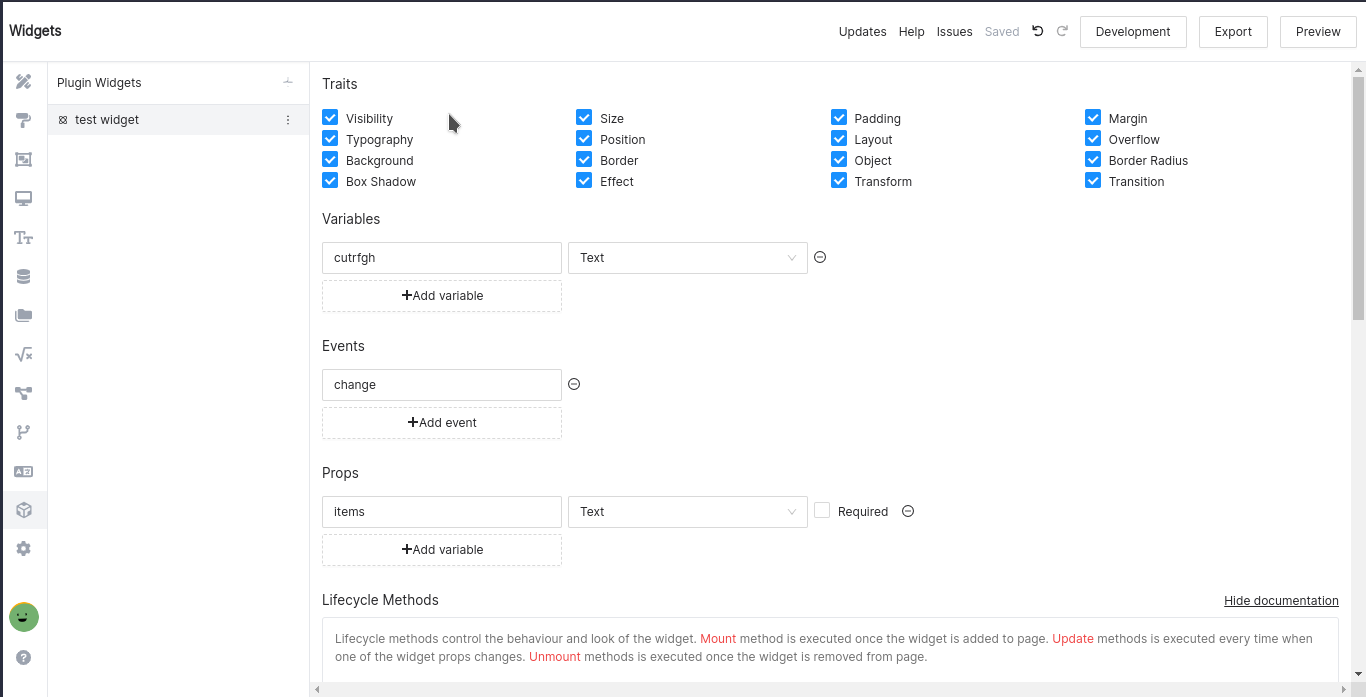Click the Hide documentation link
This screenshot has width=1366, height=697.
pos(1281,600)
